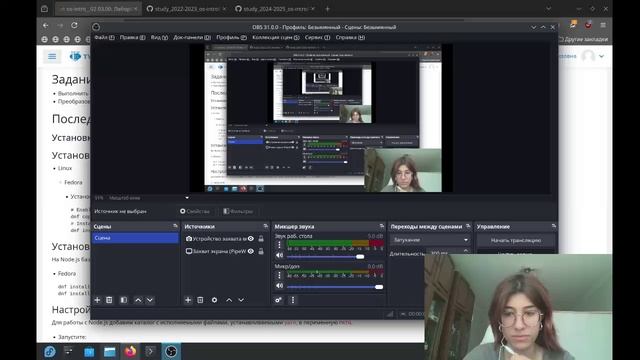
Task: Open Firefox from the taskbar
Action: click(x=130, y=351)
